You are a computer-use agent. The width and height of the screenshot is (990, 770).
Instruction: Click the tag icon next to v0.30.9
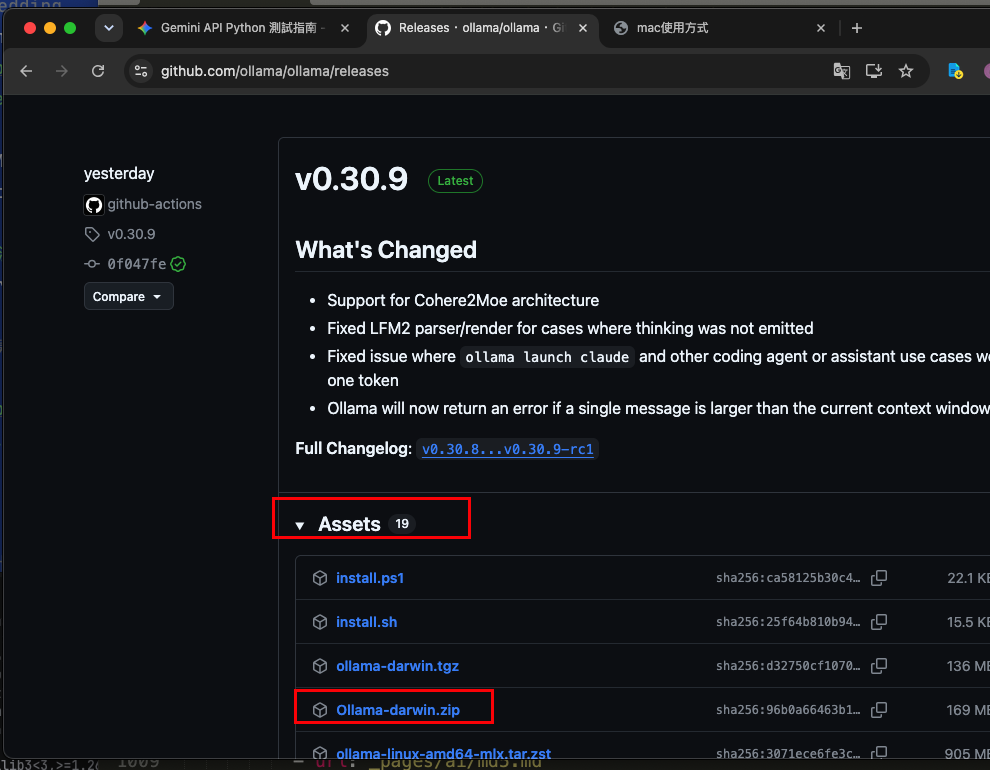[x=92, y=234]
